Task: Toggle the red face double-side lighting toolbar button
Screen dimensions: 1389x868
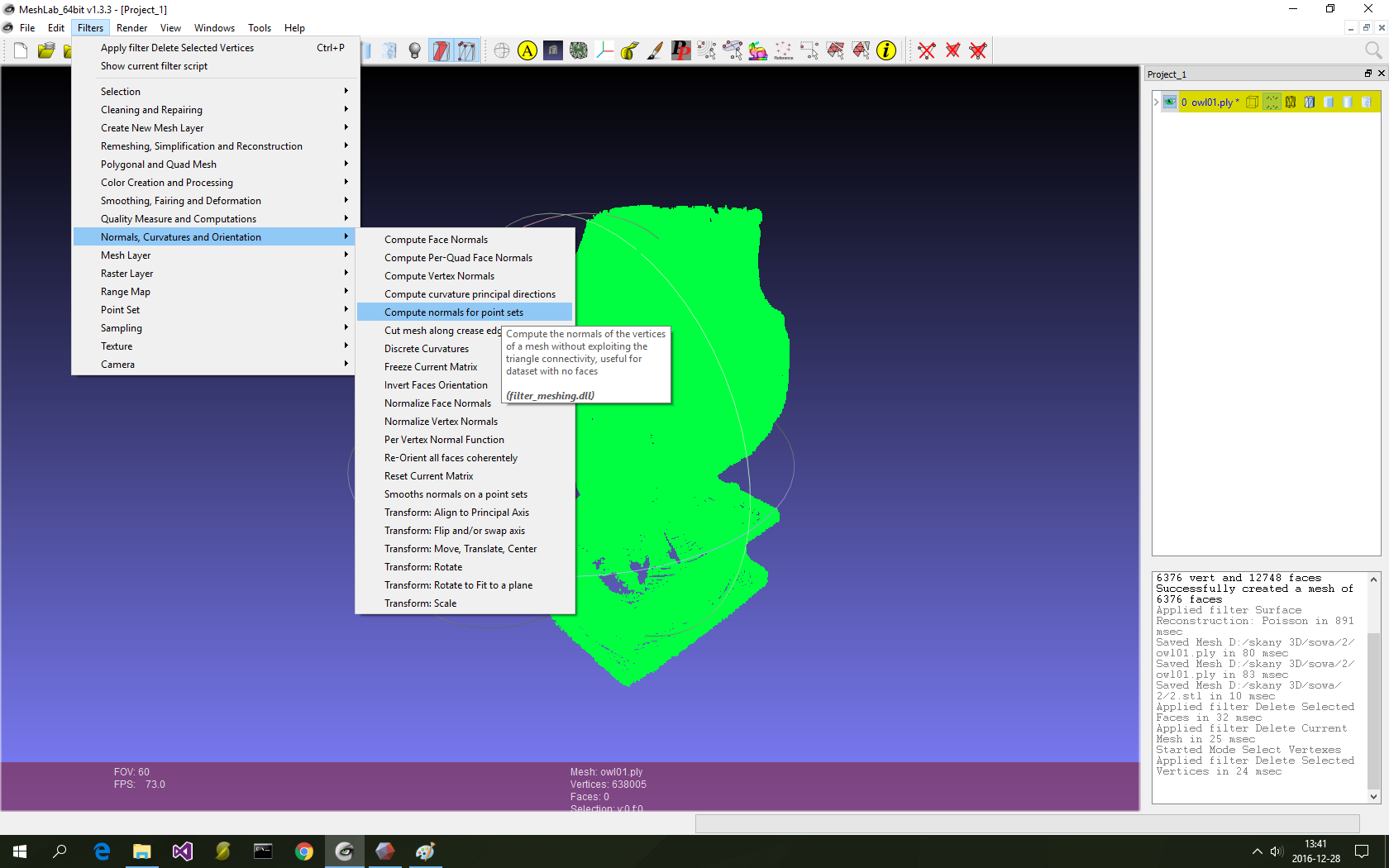Action: tap(441, 51)
